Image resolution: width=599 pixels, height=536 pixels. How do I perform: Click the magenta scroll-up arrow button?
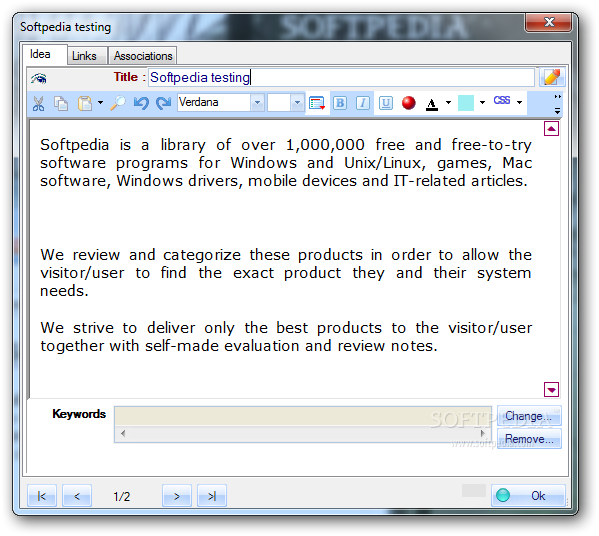pos(551,129)
